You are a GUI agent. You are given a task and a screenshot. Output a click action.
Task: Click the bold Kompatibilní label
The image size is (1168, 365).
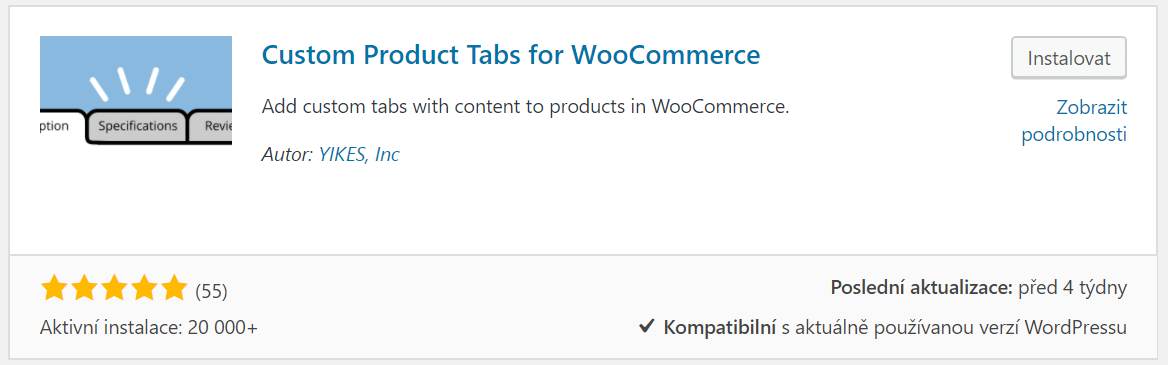[720, 327]
